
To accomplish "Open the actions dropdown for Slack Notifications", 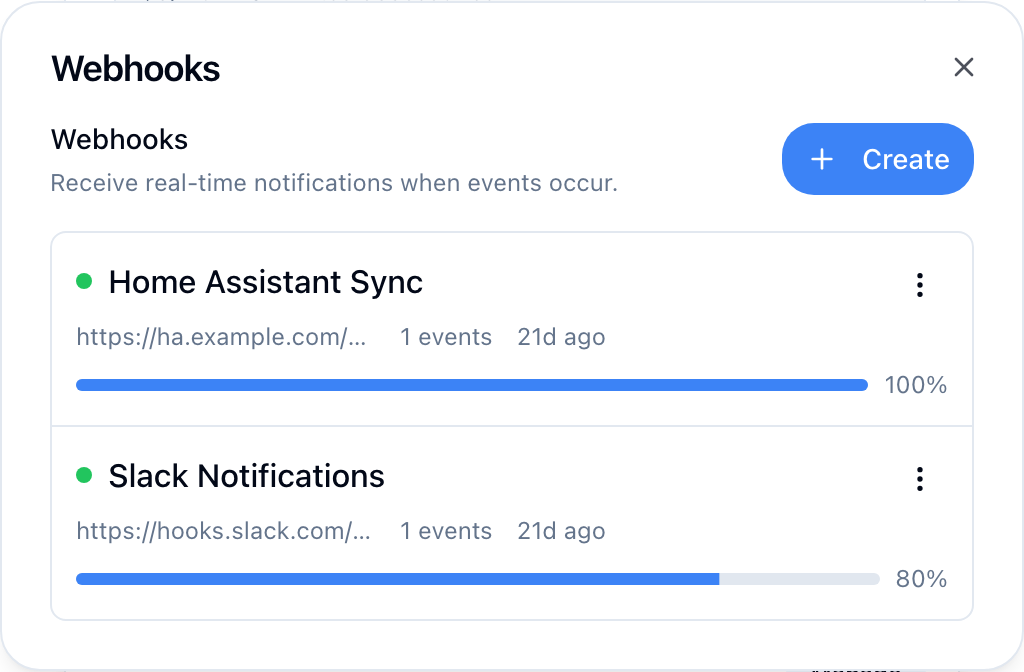I will coord(919,479).
